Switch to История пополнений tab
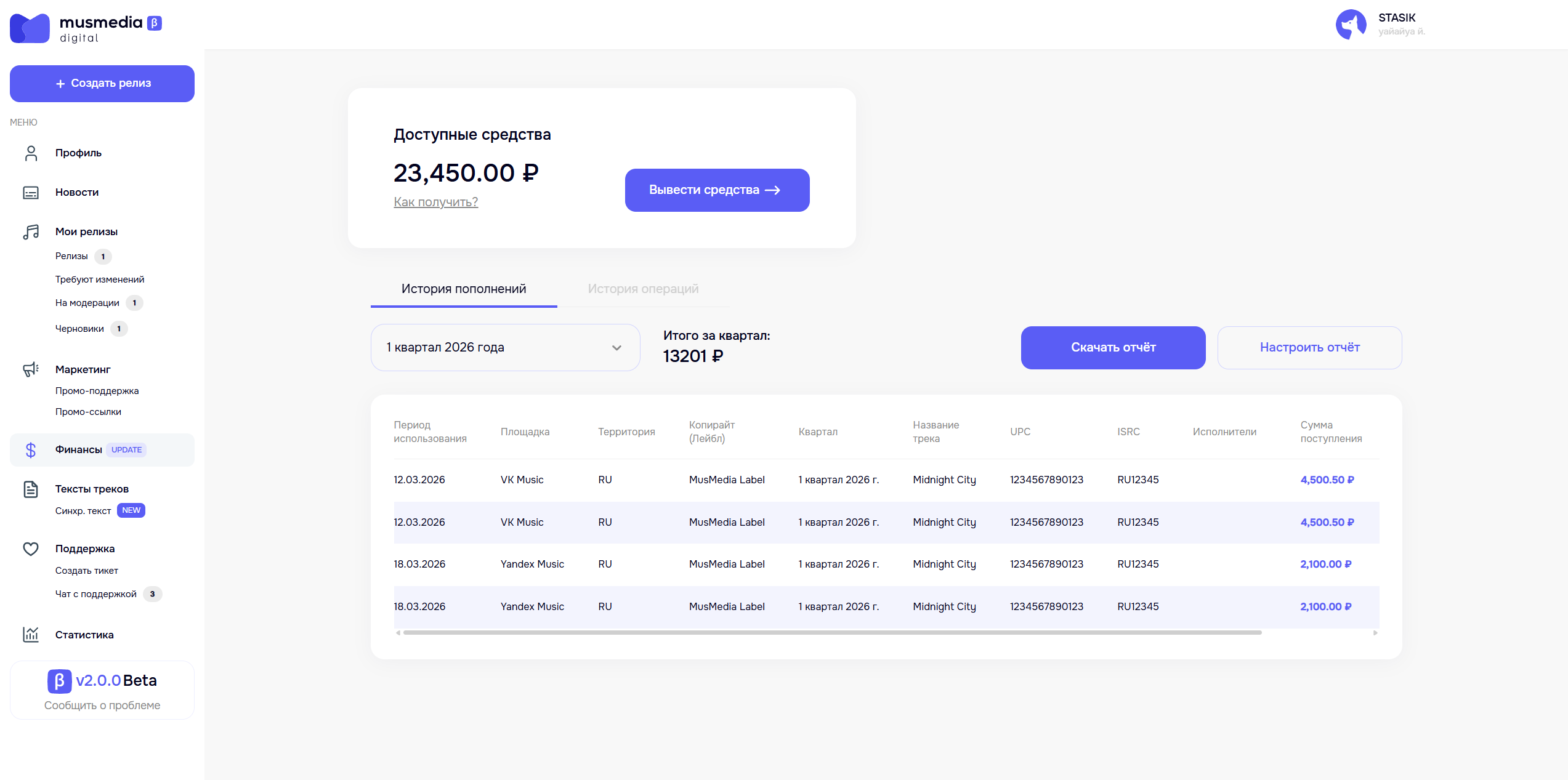Viewport: 1568px width, 780px height. click(x=464, y=289)
